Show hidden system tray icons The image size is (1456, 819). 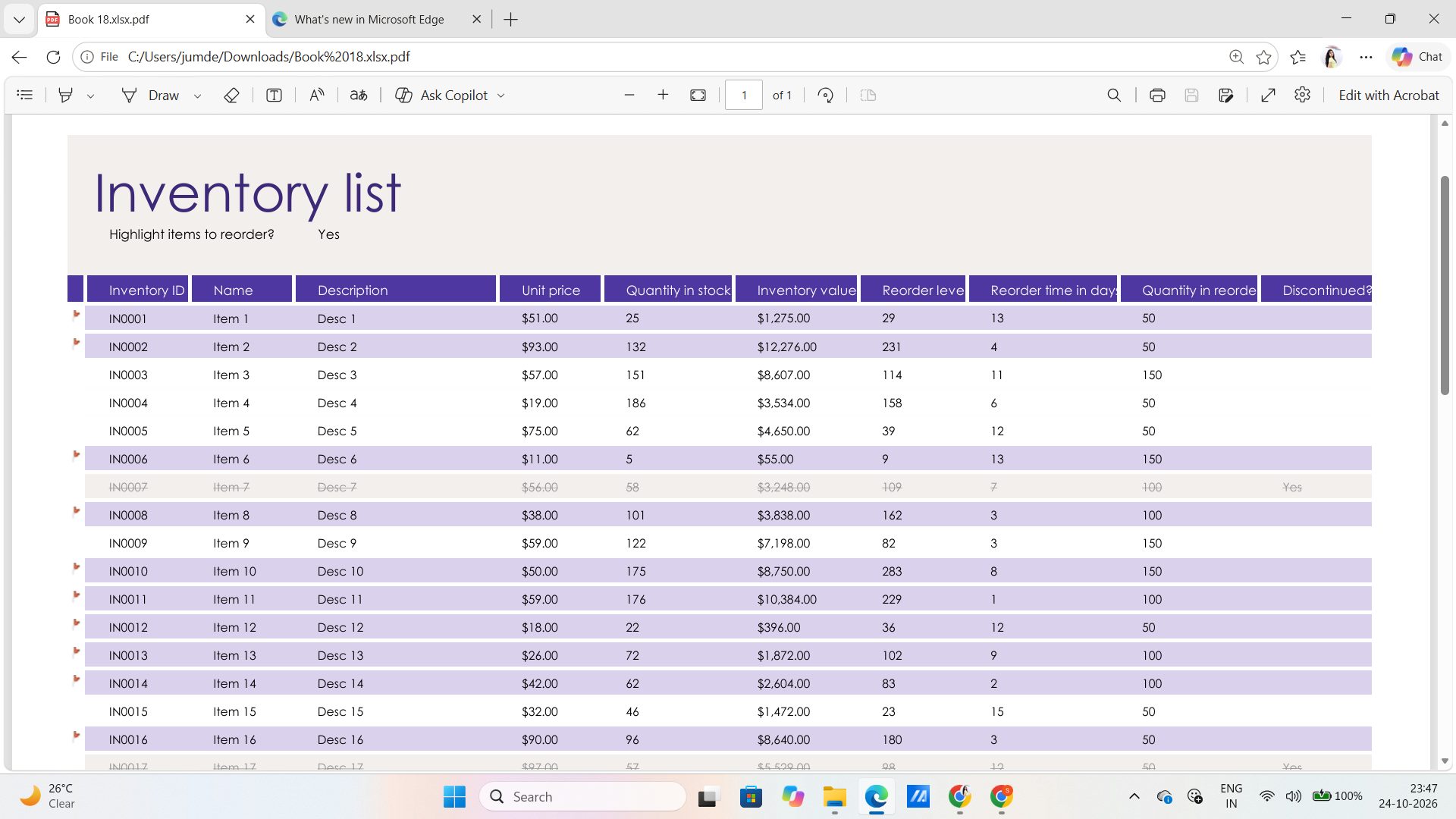pos(1134,796)
